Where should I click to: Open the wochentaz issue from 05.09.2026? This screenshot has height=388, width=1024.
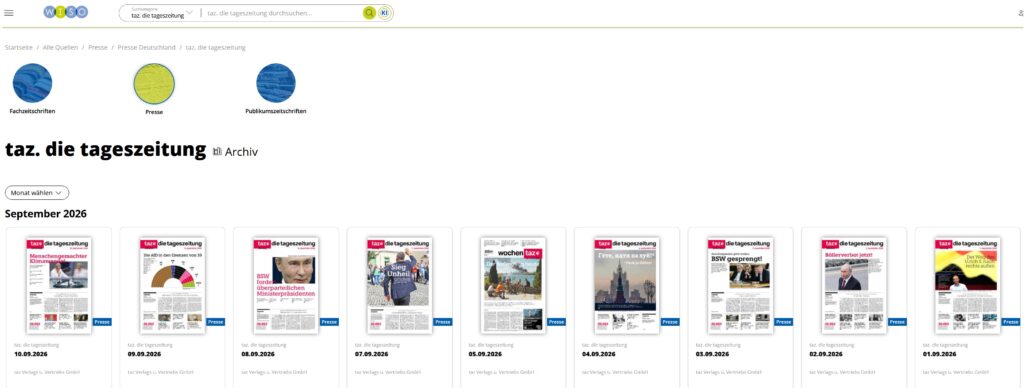[513, 285]
